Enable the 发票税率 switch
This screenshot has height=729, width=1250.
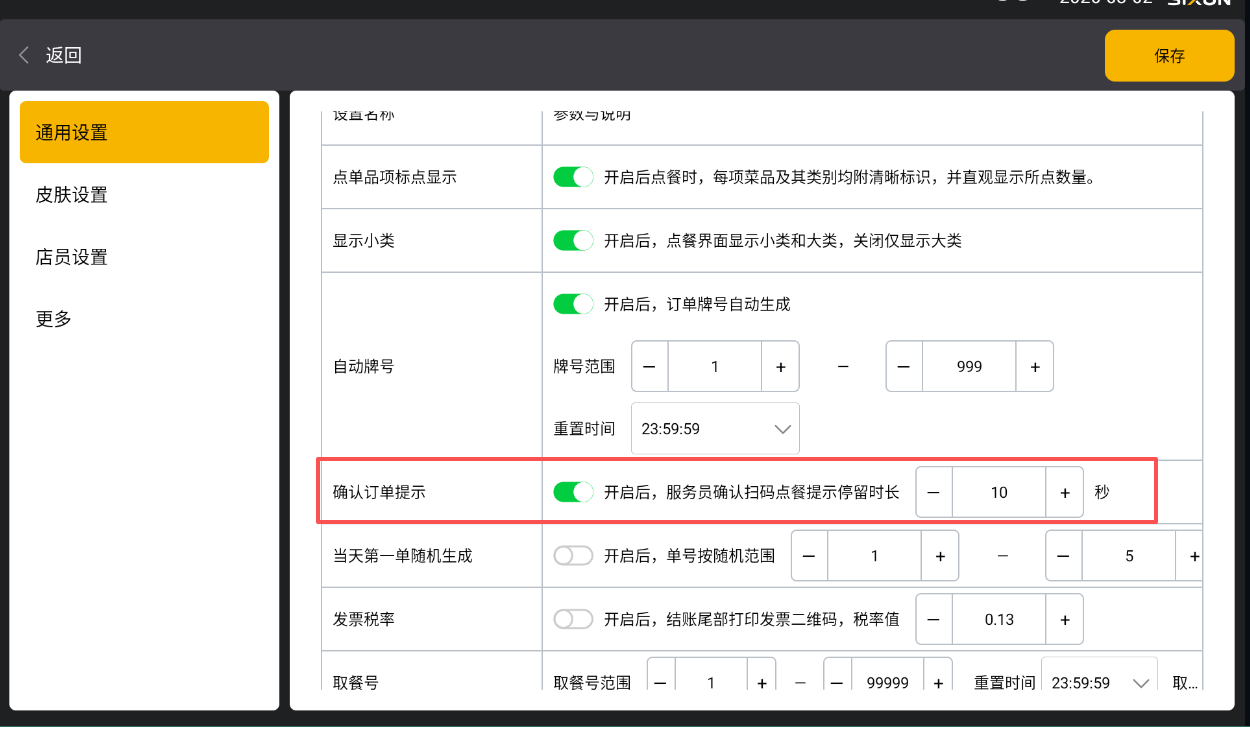point(574,619)
